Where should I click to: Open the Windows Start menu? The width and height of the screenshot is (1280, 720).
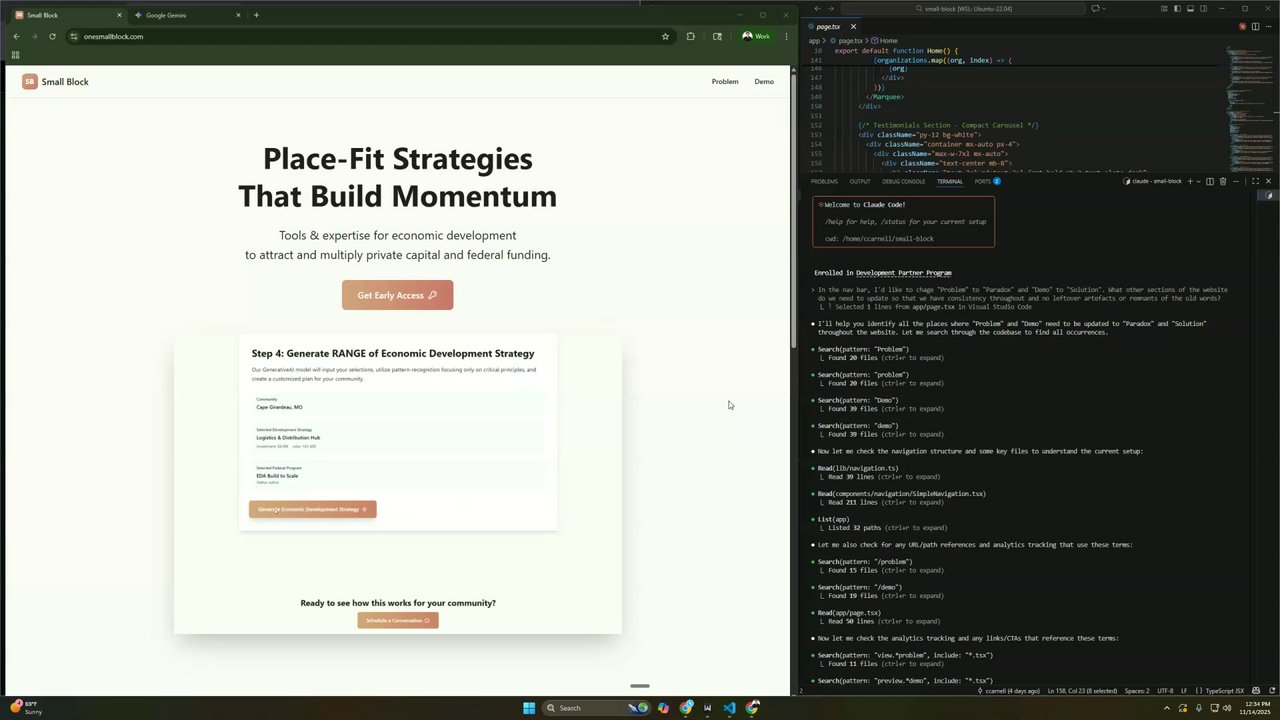(529, 708)
